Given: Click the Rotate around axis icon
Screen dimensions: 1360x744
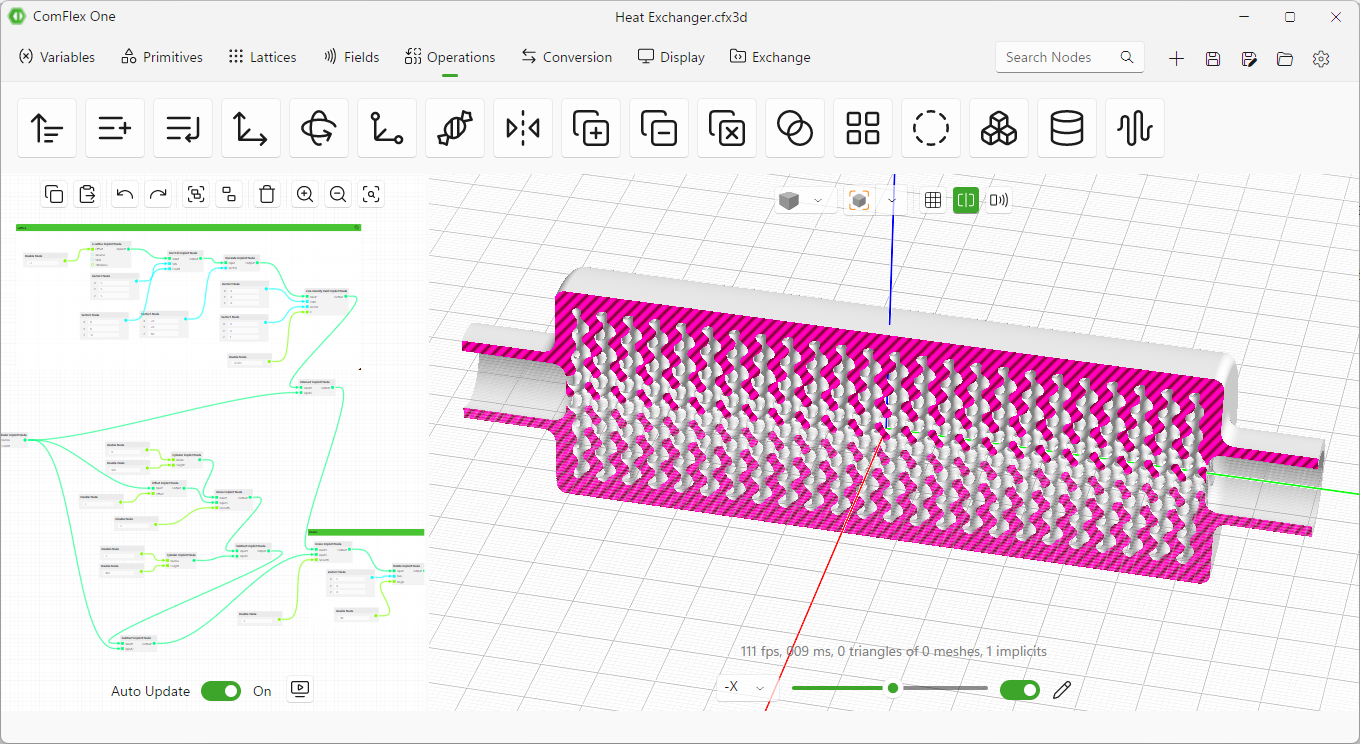Looking at the screenshot, I should (x=319, y=128).
